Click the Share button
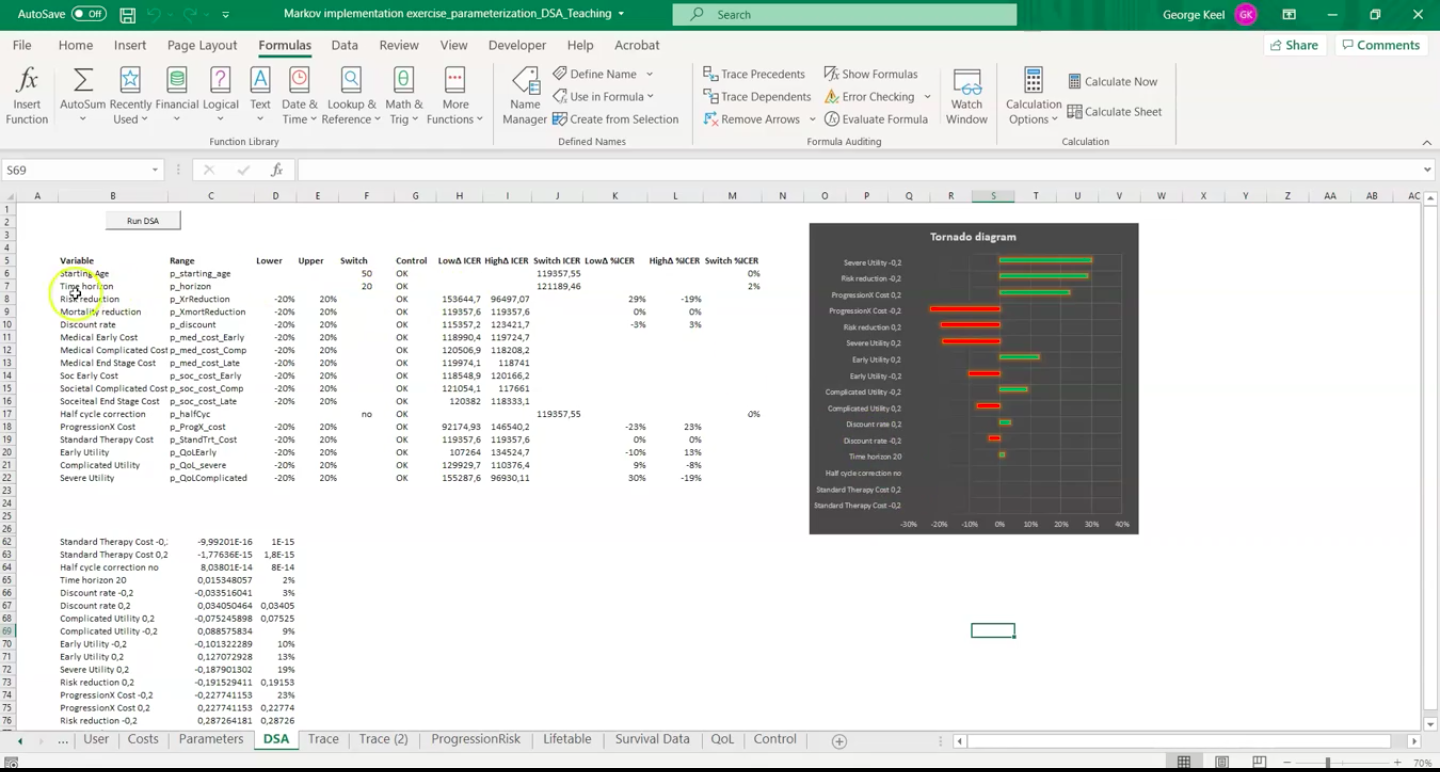 [1292, 45]
